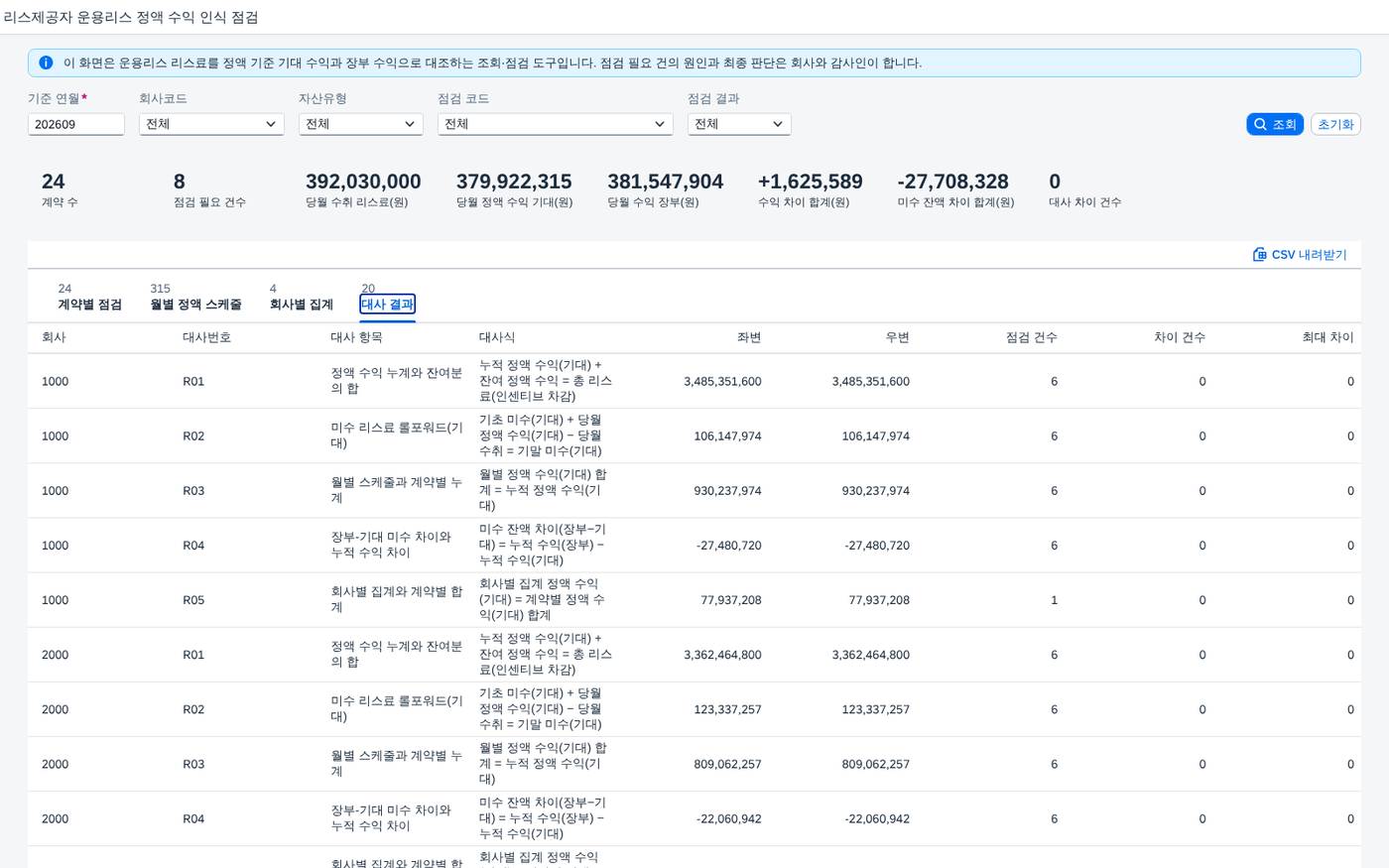Click the -27,708,328 미수 잔액 차이 figure
Viewport: 1389px width, 868px height.
pos(952,182)
